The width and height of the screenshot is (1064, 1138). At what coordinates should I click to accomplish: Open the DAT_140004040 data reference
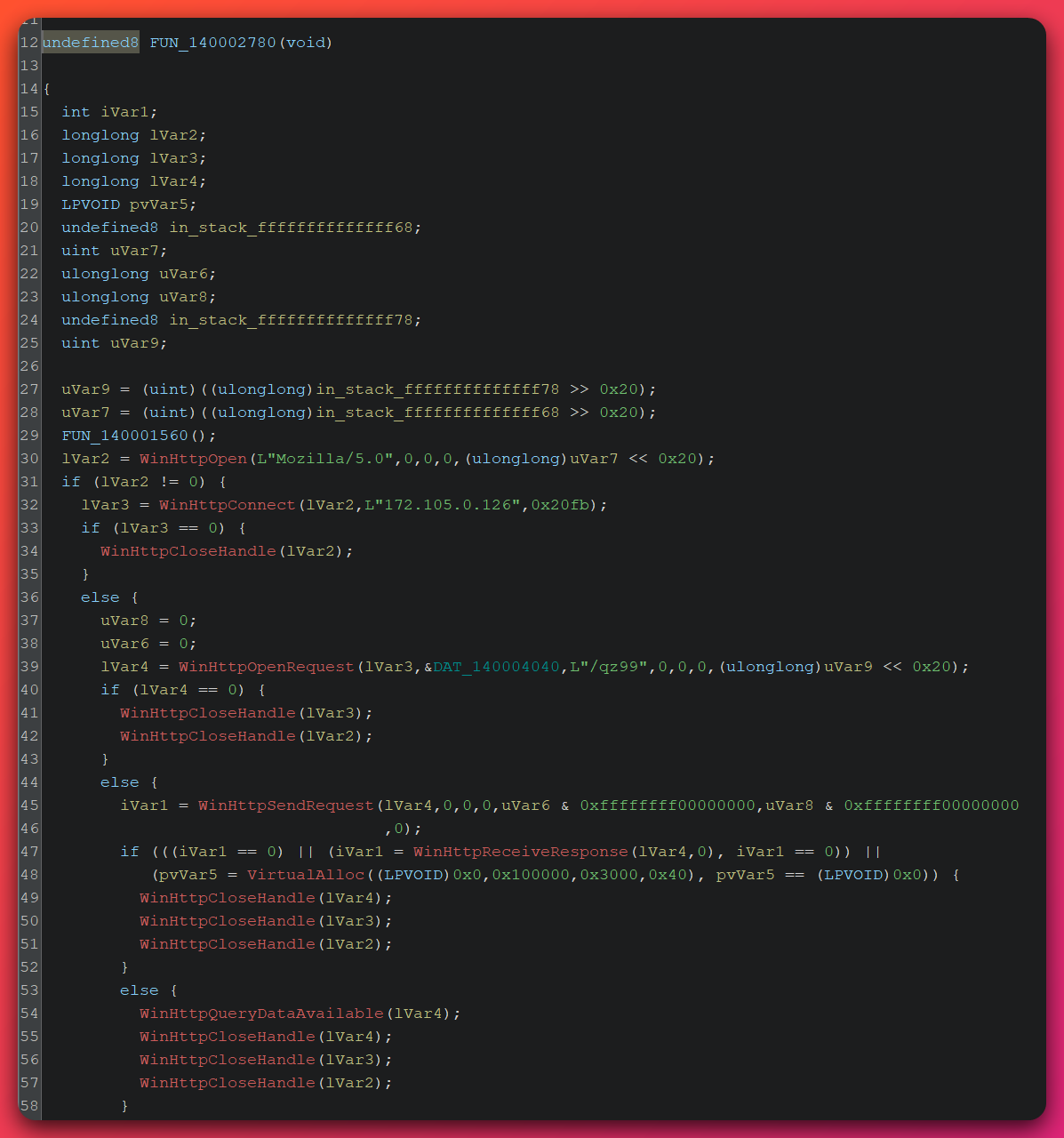coord(488,666)
